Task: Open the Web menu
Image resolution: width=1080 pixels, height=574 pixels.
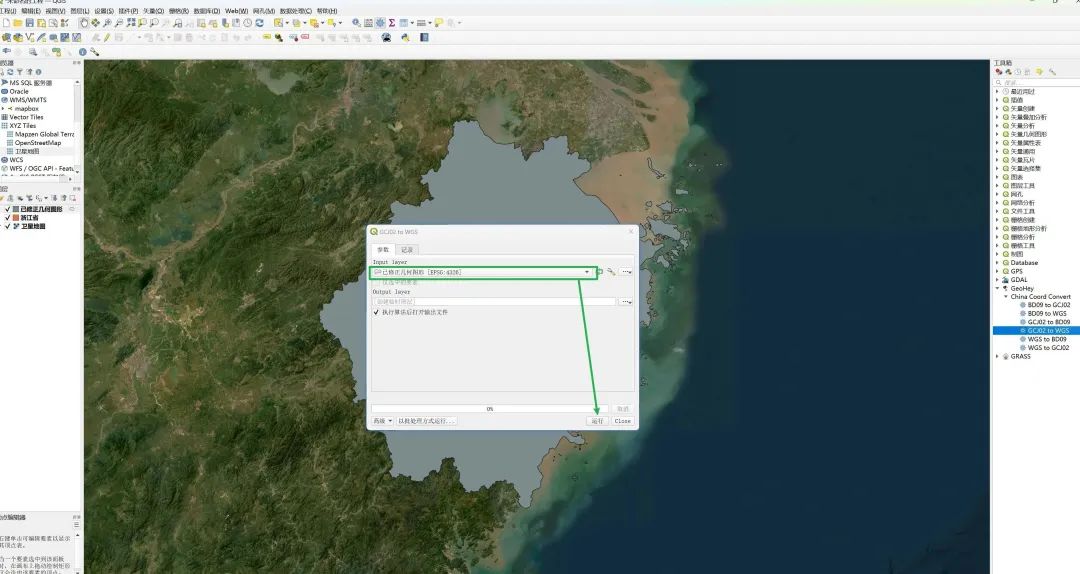Action: [236, 11]
